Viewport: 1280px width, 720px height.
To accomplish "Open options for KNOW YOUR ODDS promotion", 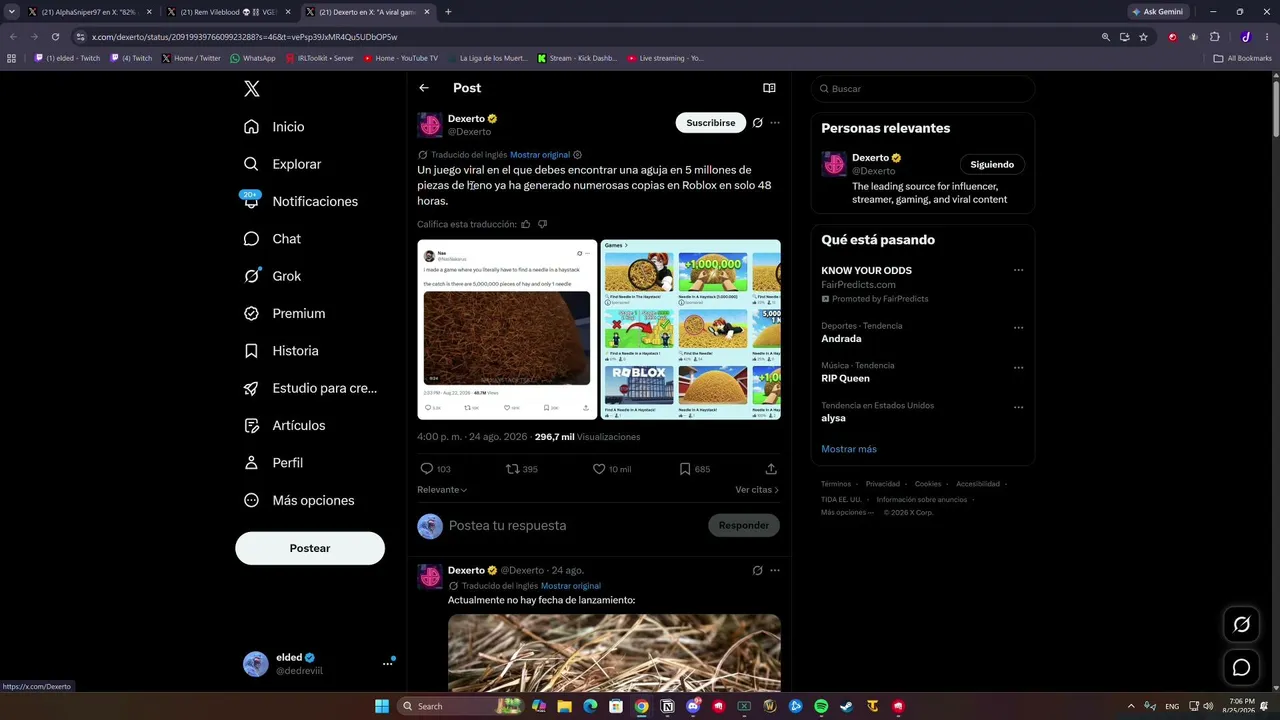I will tap(1018, 270).
